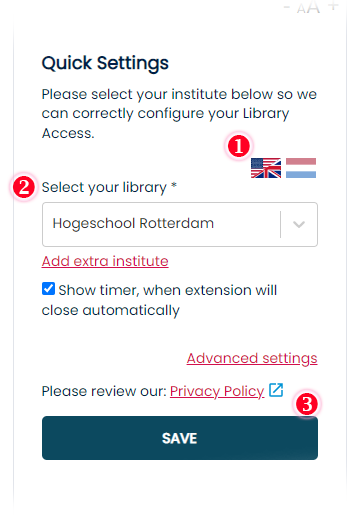Decrease font size with the minus icon
The height and width of the screenshot is (516, 360).
[x=287, y=7]
